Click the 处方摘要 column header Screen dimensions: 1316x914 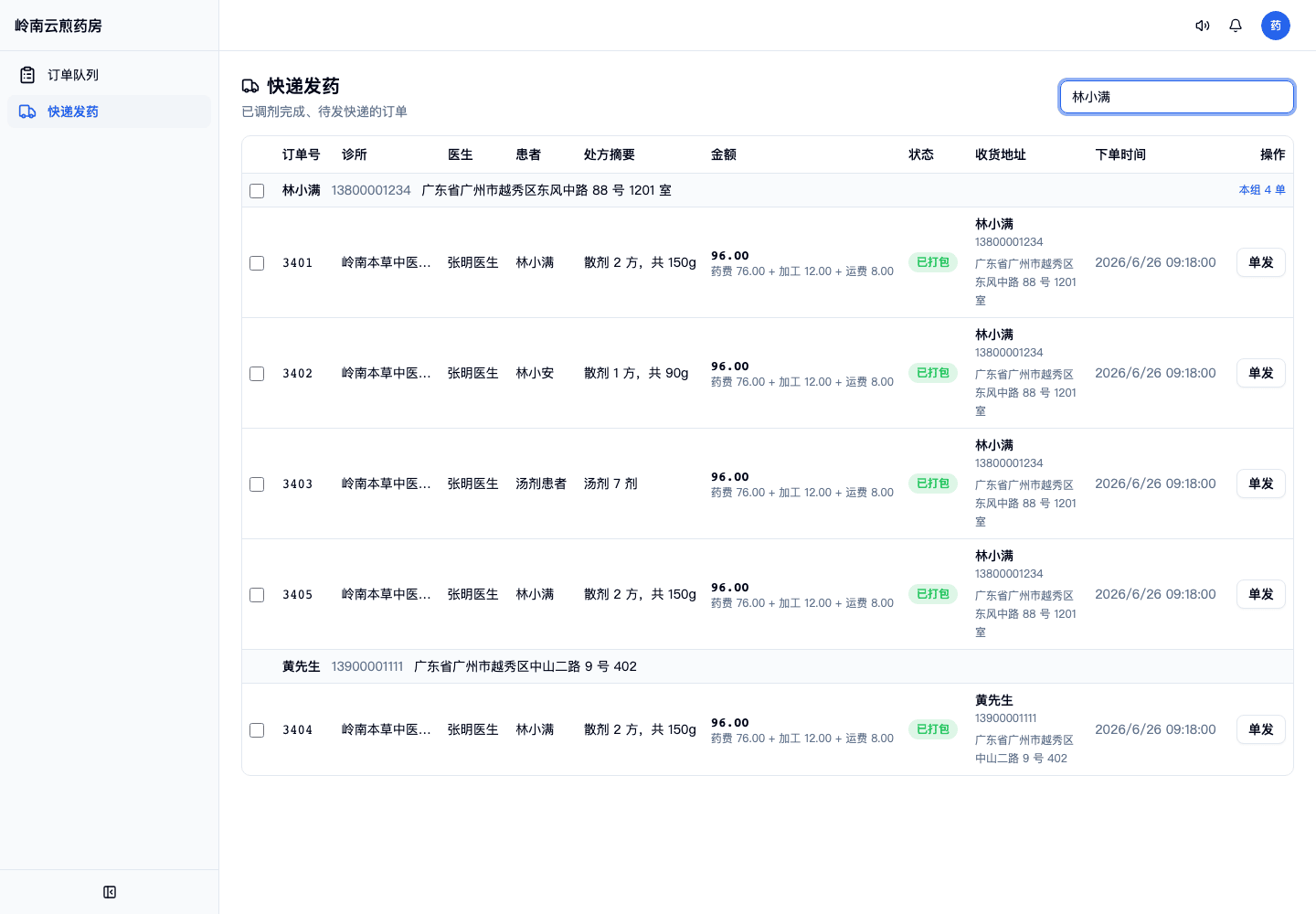(x=610, y=154)
